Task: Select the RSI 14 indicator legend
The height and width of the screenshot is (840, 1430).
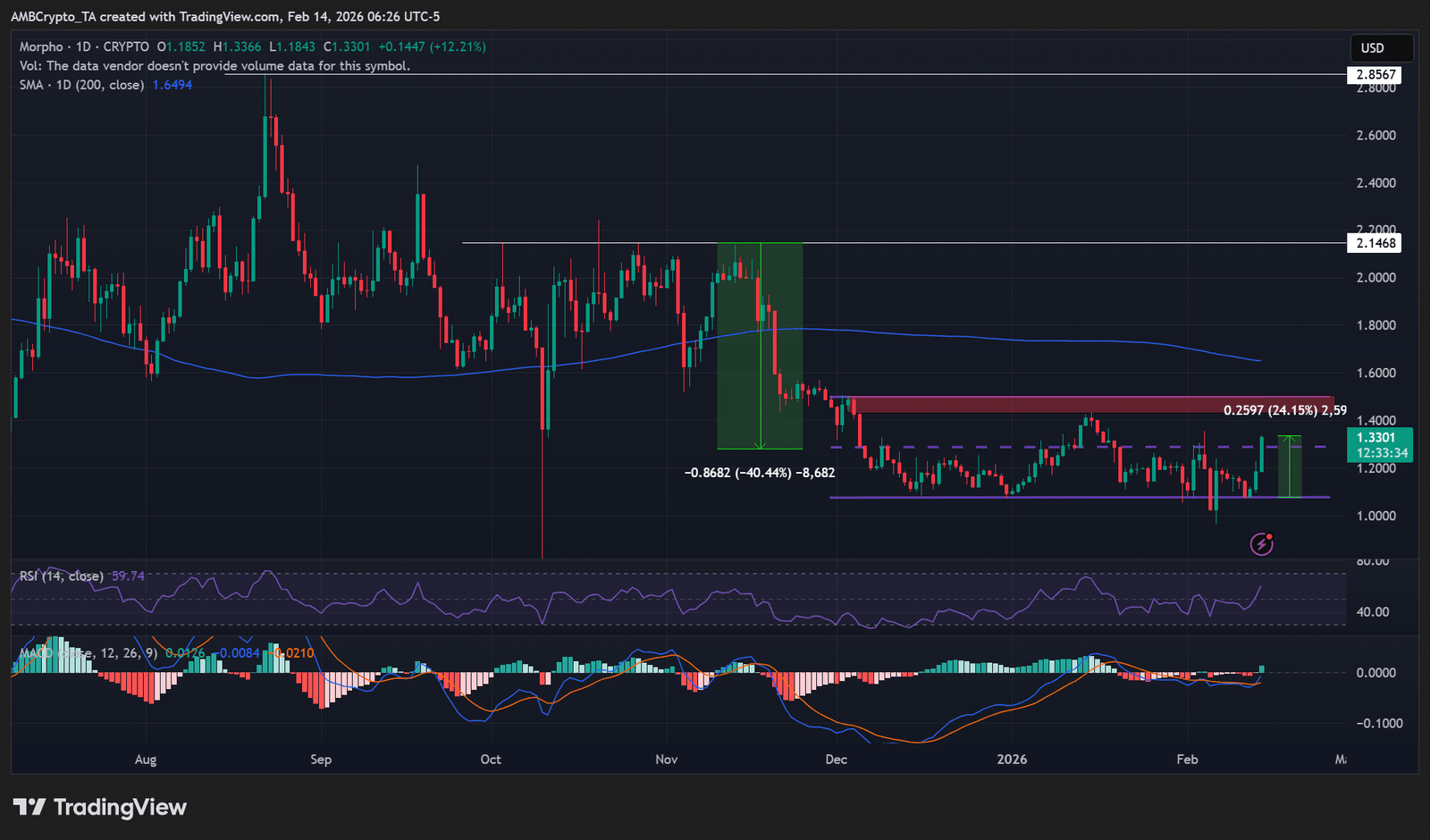Action: tap(62, 576)
